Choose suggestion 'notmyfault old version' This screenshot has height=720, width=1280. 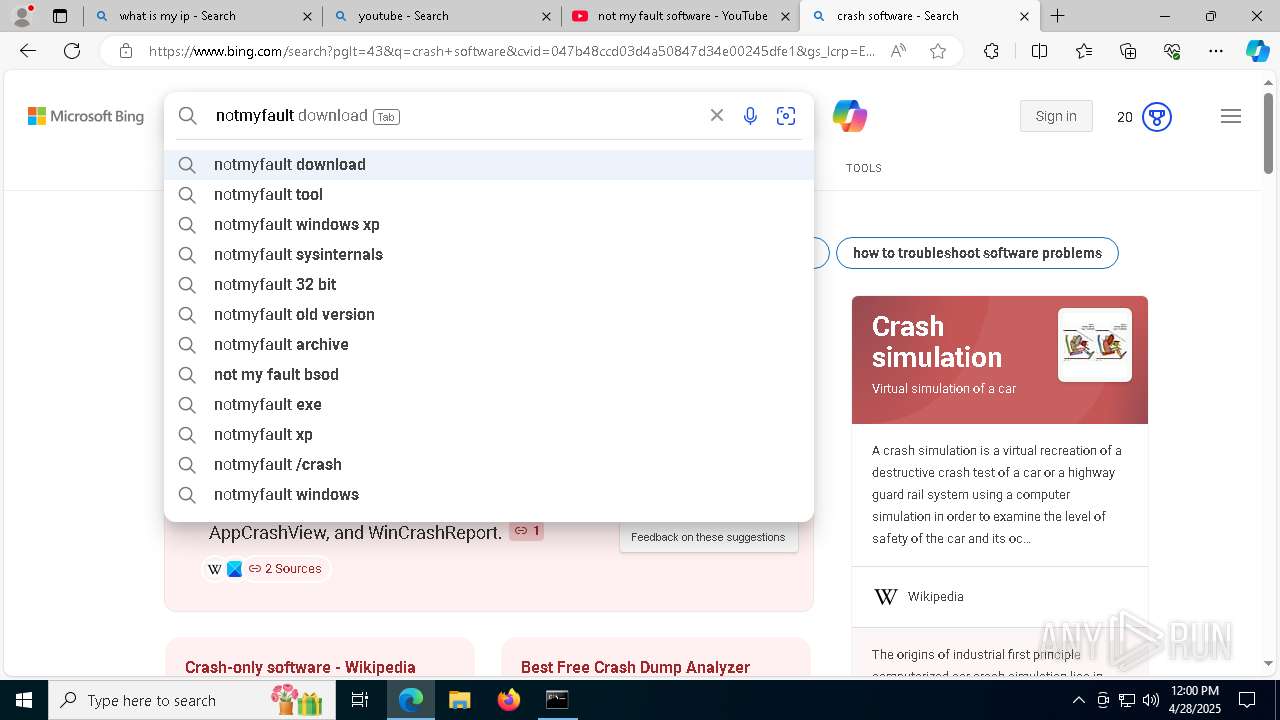point(489,314)
